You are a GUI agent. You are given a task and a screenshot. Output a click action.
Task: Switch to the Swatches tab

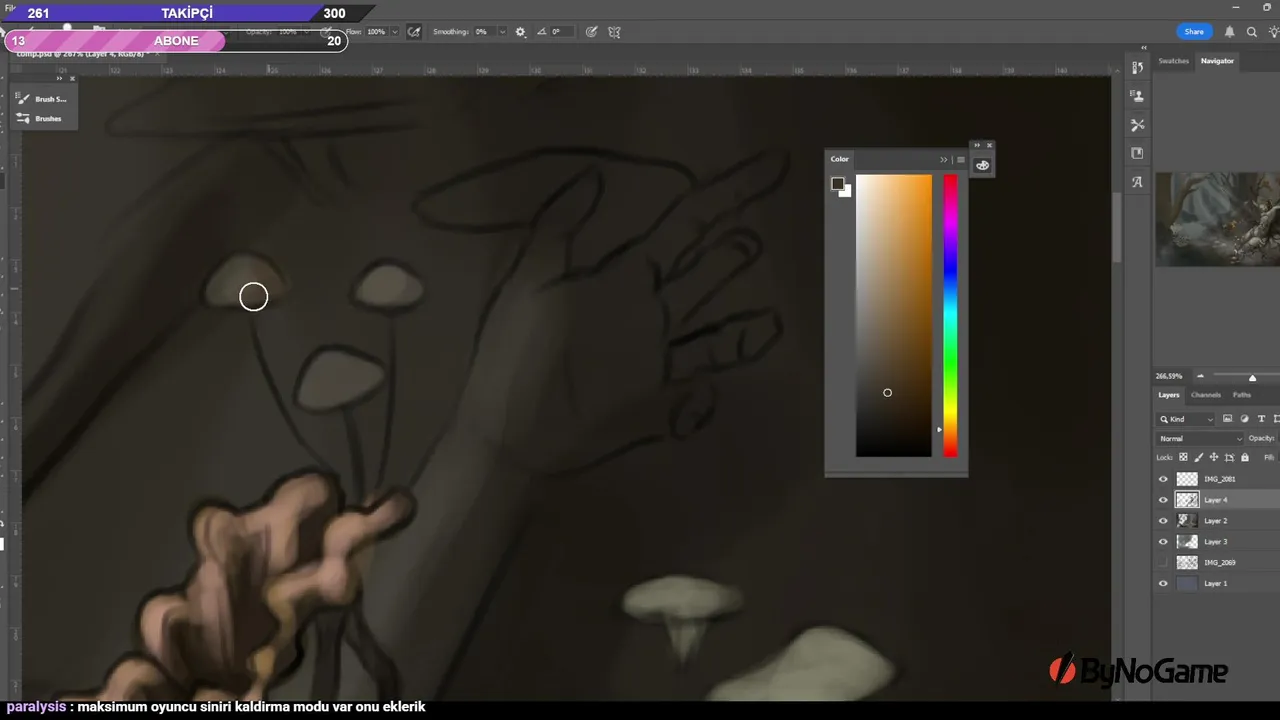tap(1174, 61)
